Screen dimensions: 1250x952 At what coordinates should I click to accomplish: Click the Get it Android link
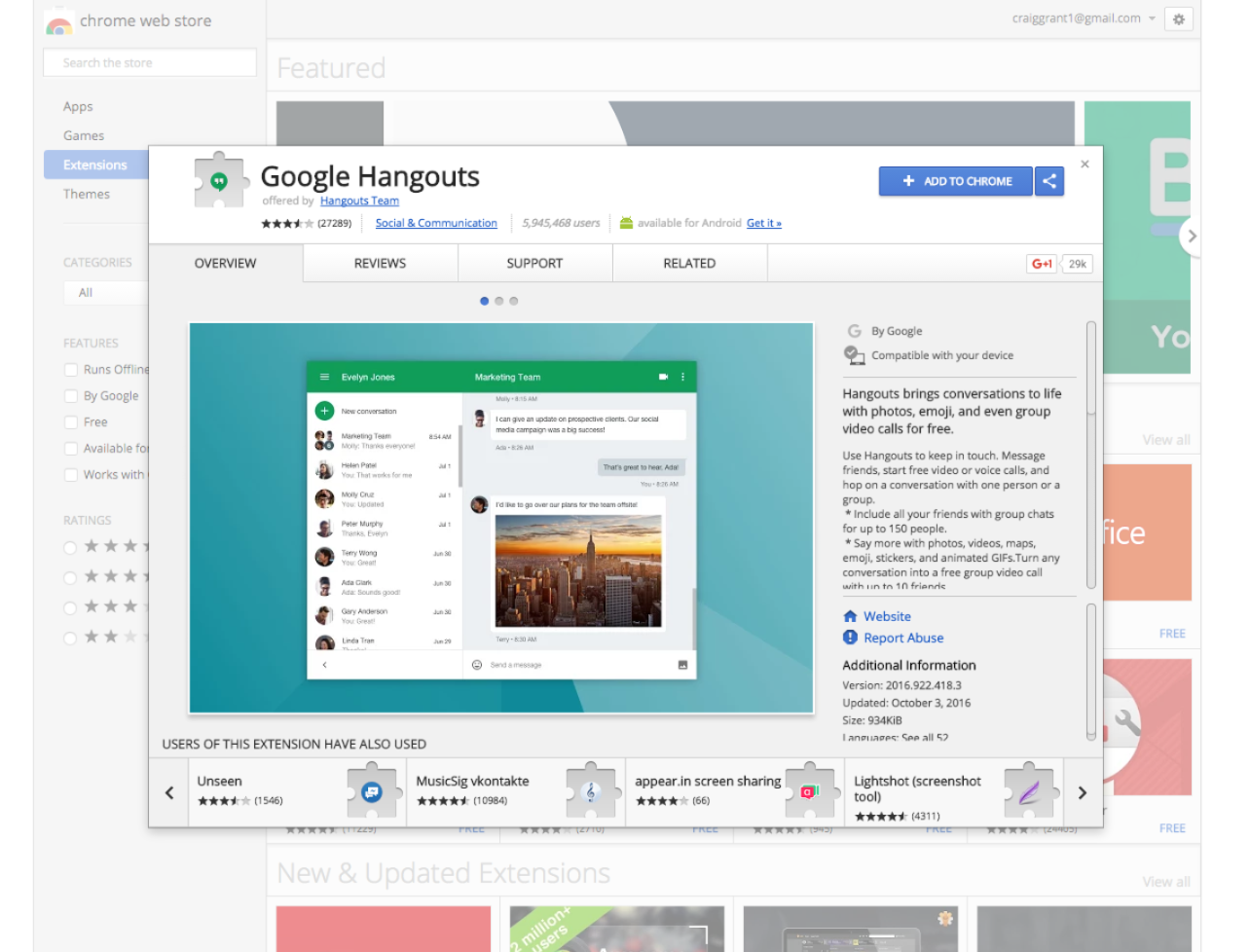764,223
